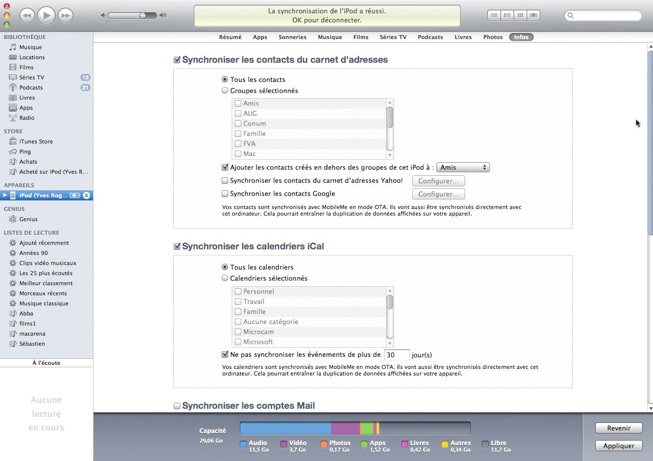The width and height of the screenshot is (653, 461).
Task: Check the Famille contact group
Action: pyautogui.click(x=238, y=134)
